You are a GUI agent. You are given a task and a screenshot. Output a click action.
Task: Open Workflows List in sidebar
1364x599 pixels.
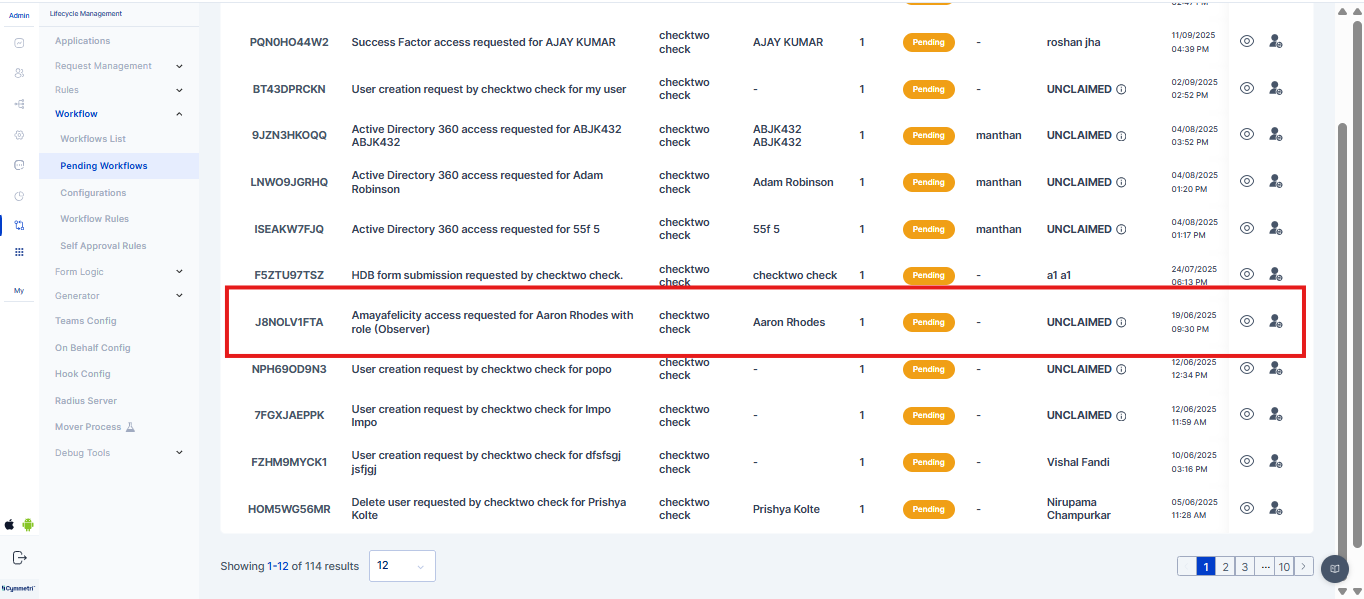point(93,139)
